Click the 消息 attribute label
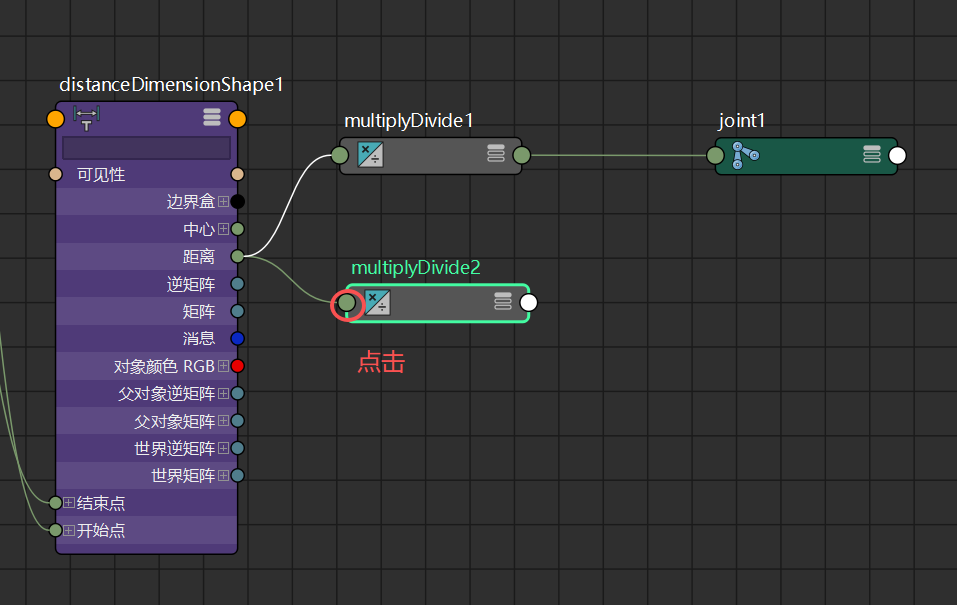The width and height of the screenshot is (957, 605). (199, 338)
